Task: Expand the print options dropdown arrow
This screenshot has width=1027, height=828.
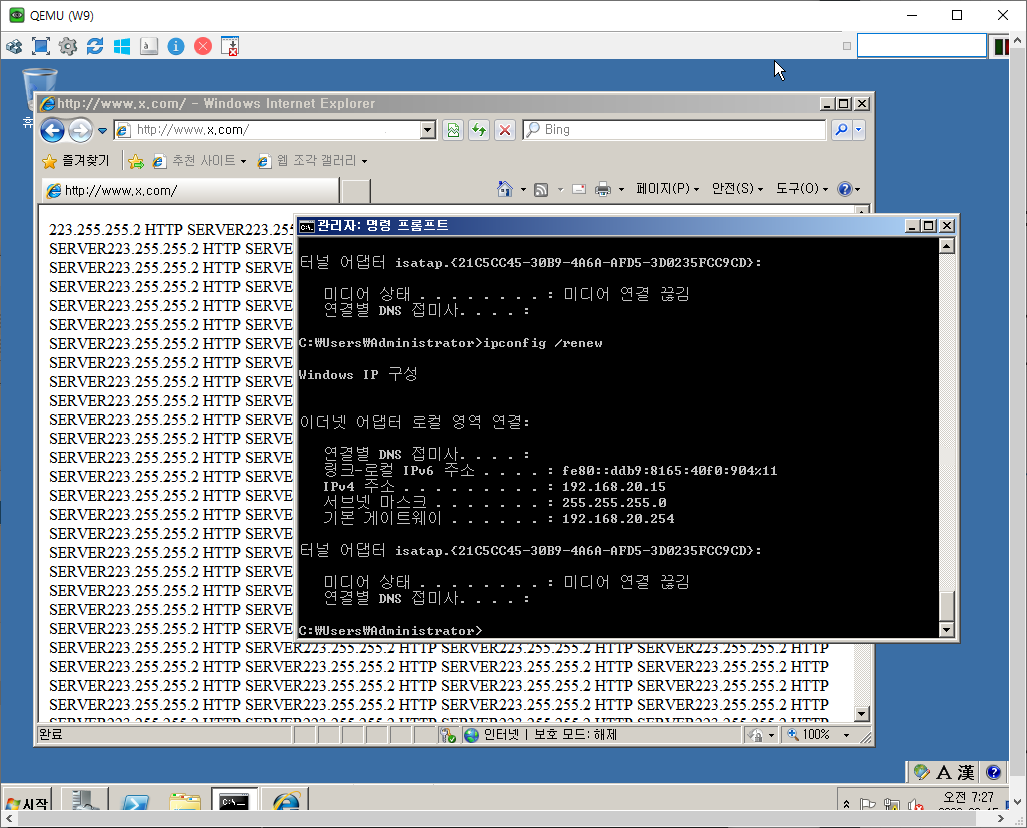Action: [621, 190]
